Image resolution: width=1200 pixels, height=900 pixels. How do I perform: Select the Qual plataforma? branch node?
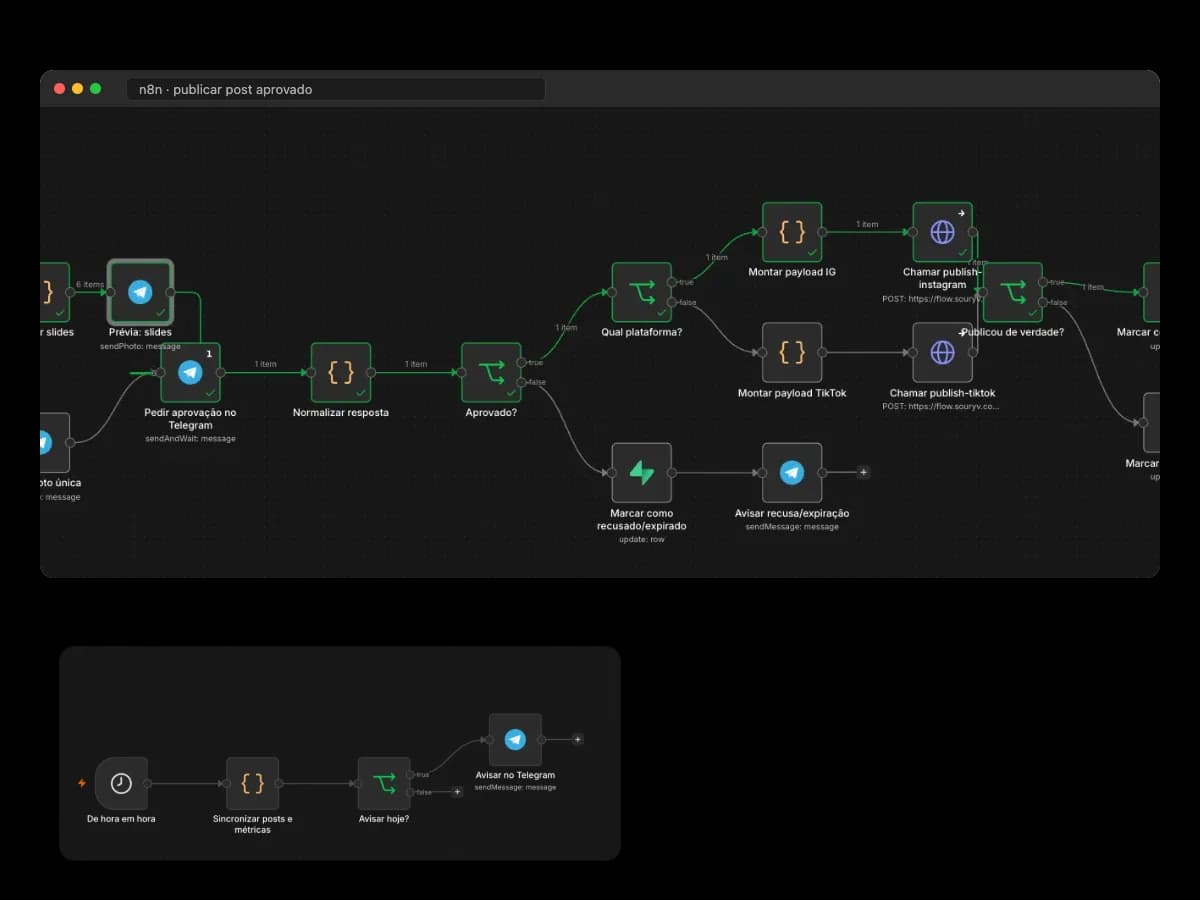click(x=642, y=292)
